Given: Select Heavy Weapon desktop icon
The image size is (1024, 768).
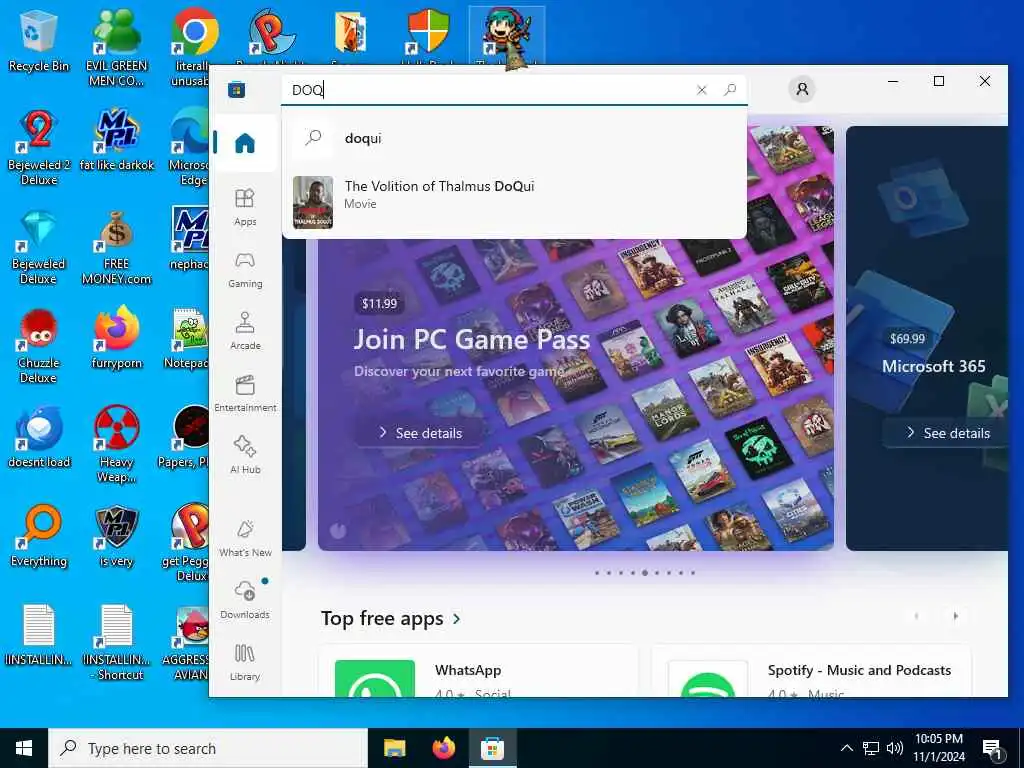Looking at the screenshot, I should click(116, 445).
